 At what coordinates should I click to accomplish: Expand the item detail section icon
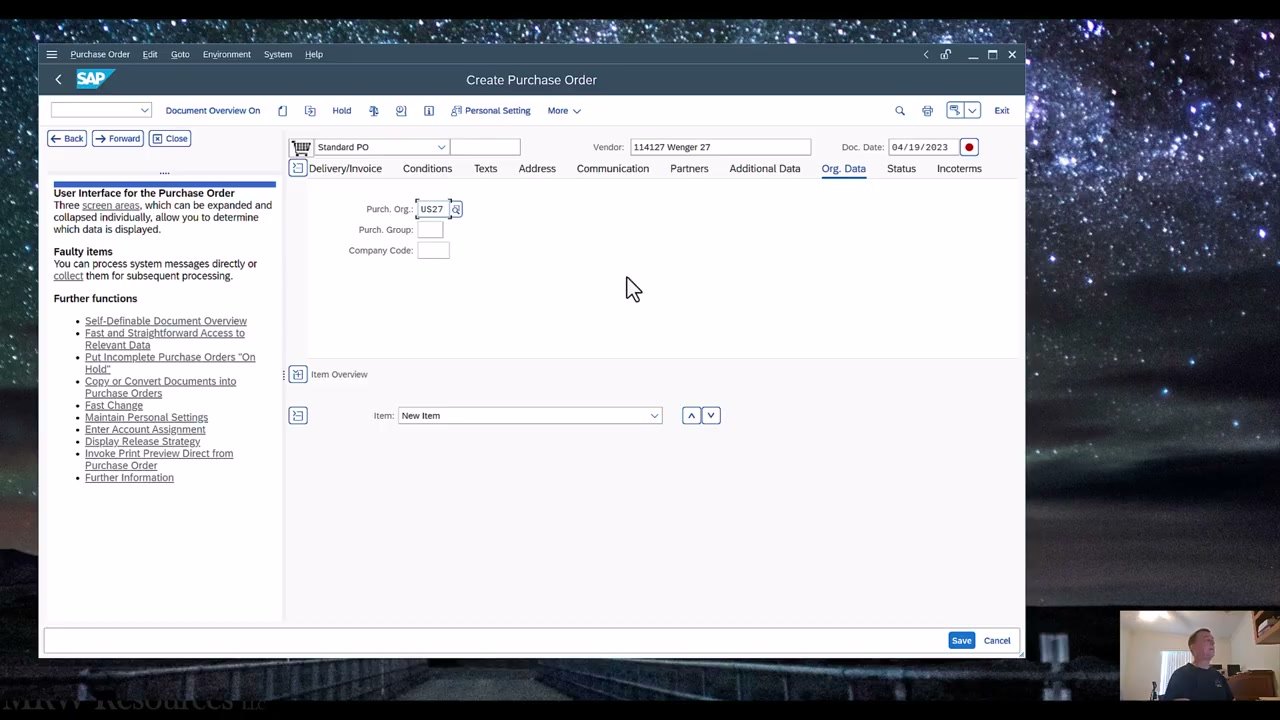298,415
